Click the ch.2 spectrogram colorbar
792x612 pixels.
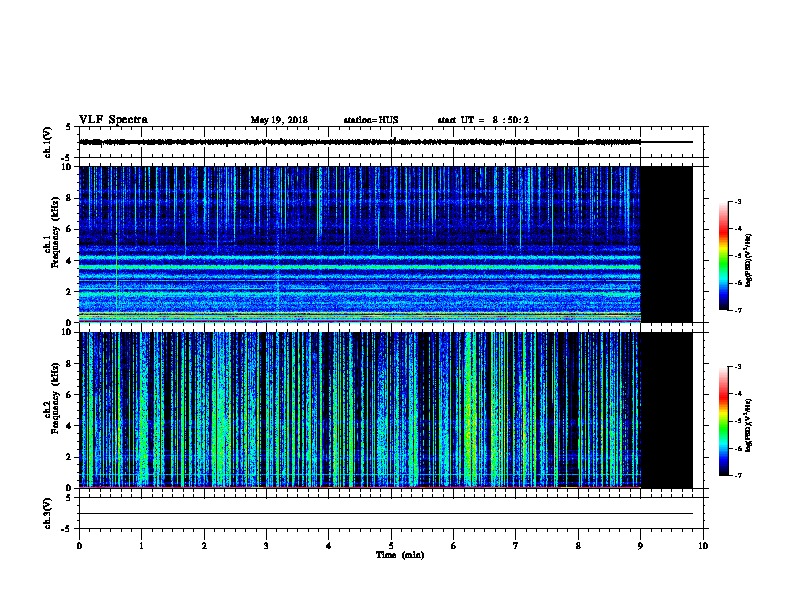coord(723,421)
